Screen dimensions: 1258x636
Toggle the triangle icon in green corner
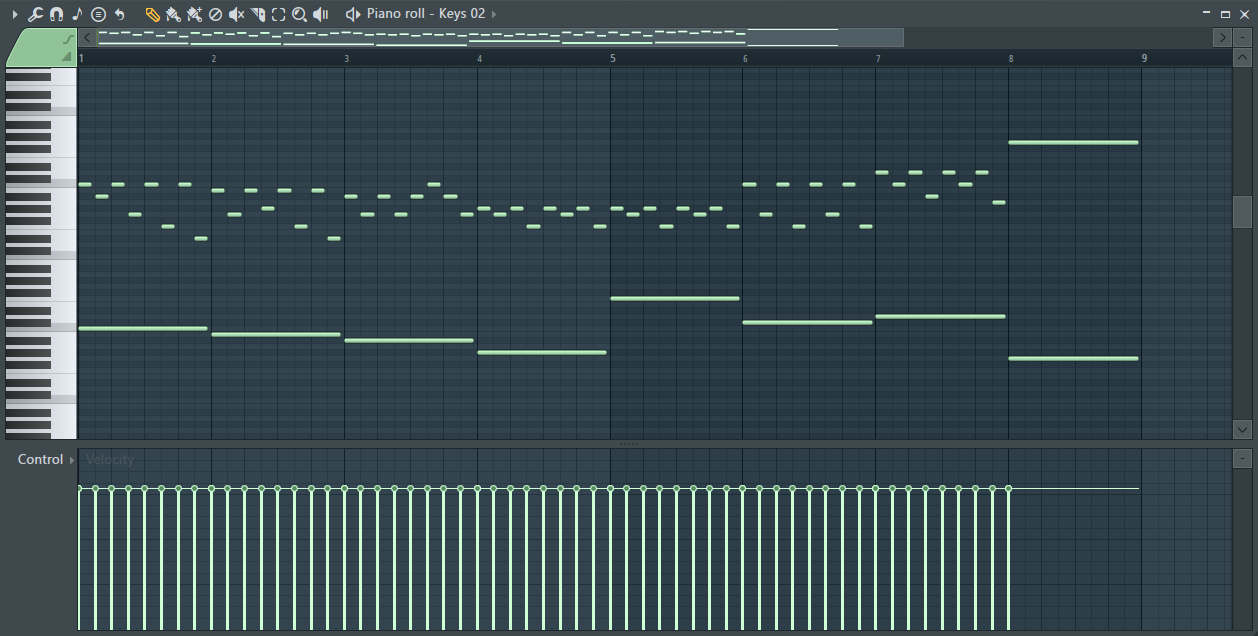68,58
